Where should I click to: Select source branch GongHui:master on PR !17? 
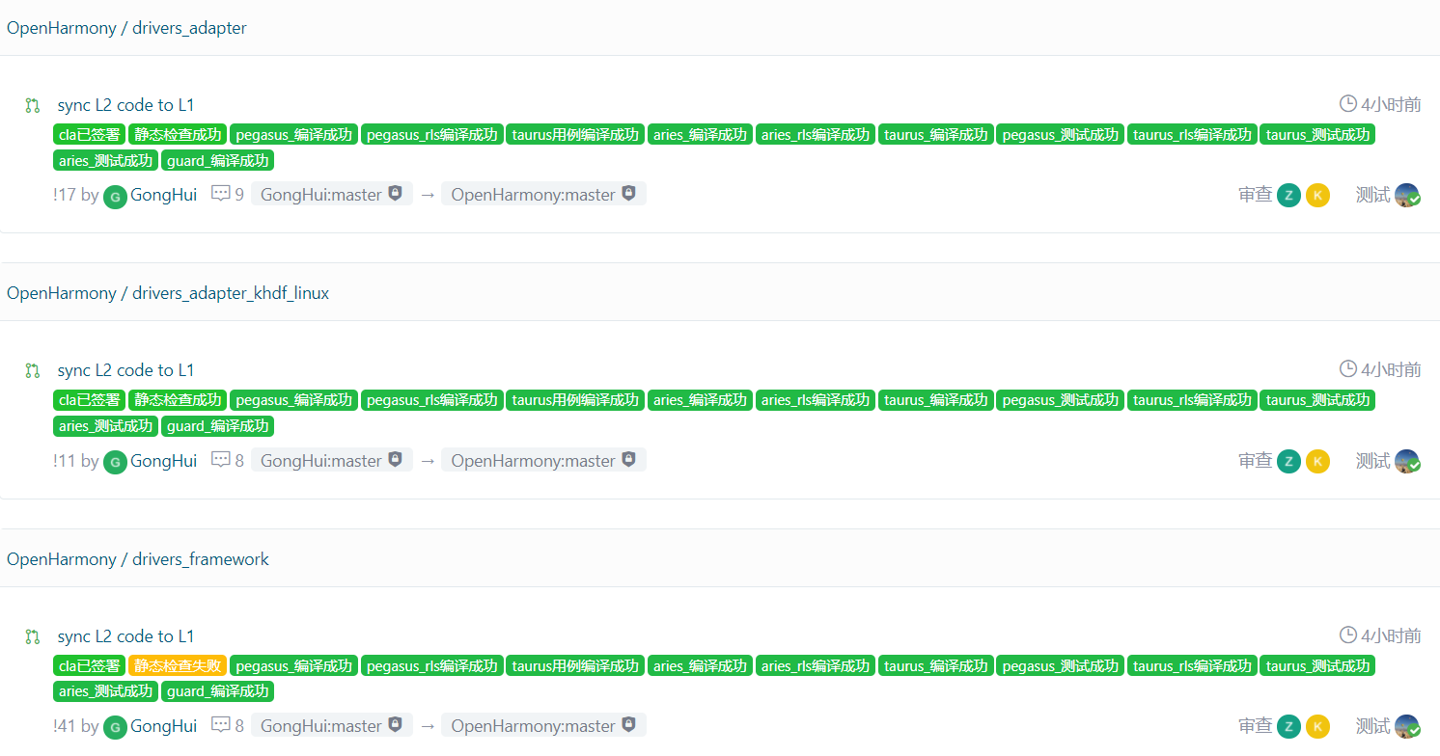click(332, 195)
